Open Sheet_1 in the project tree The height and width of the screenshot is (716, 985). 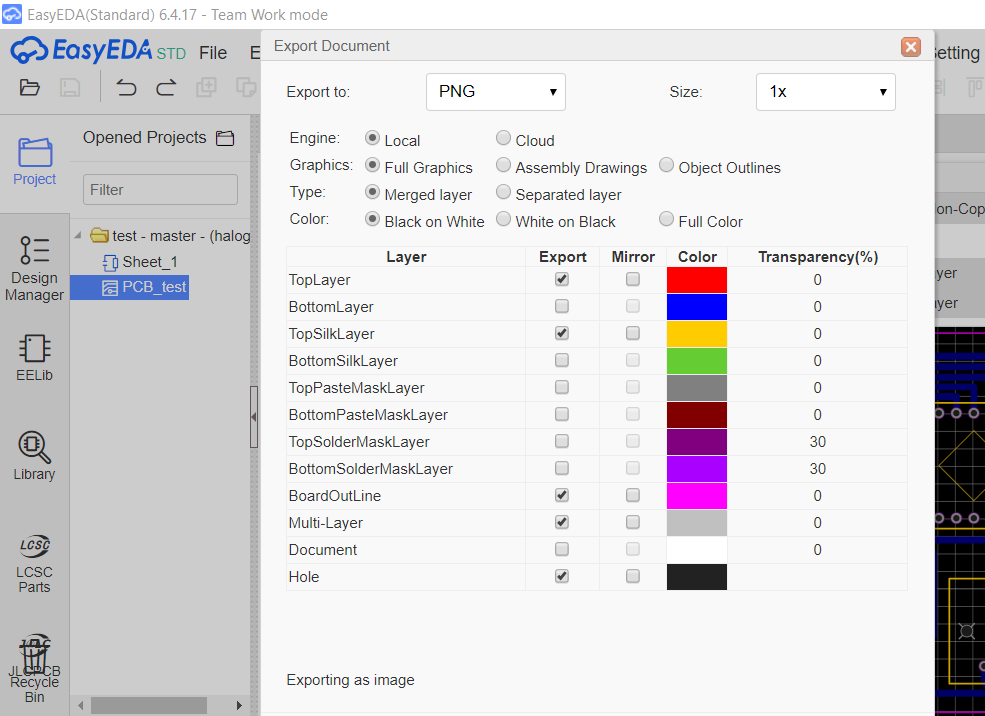150,262
